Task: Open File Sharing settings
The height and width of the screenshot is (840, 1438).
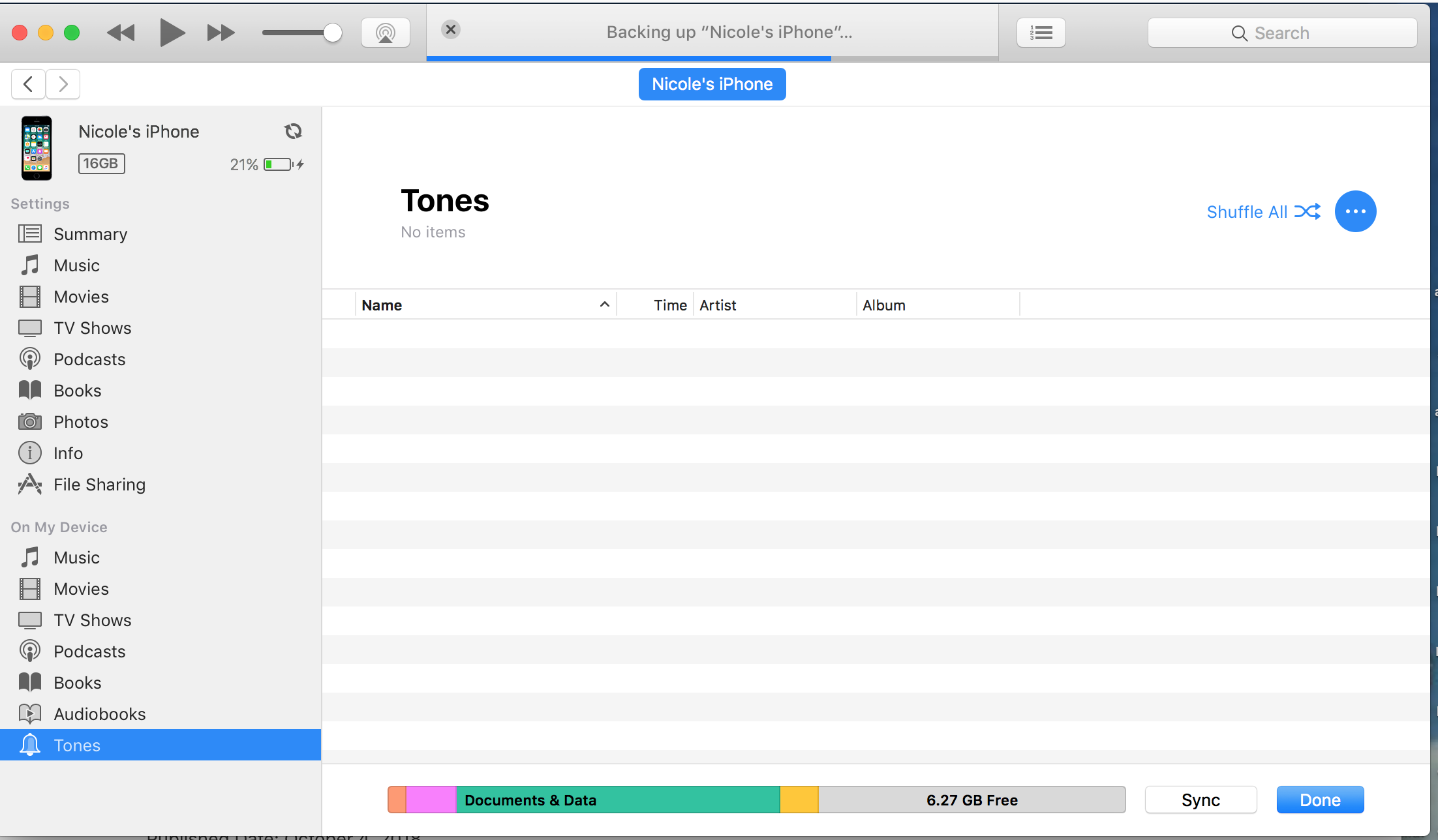Action: 99,485
